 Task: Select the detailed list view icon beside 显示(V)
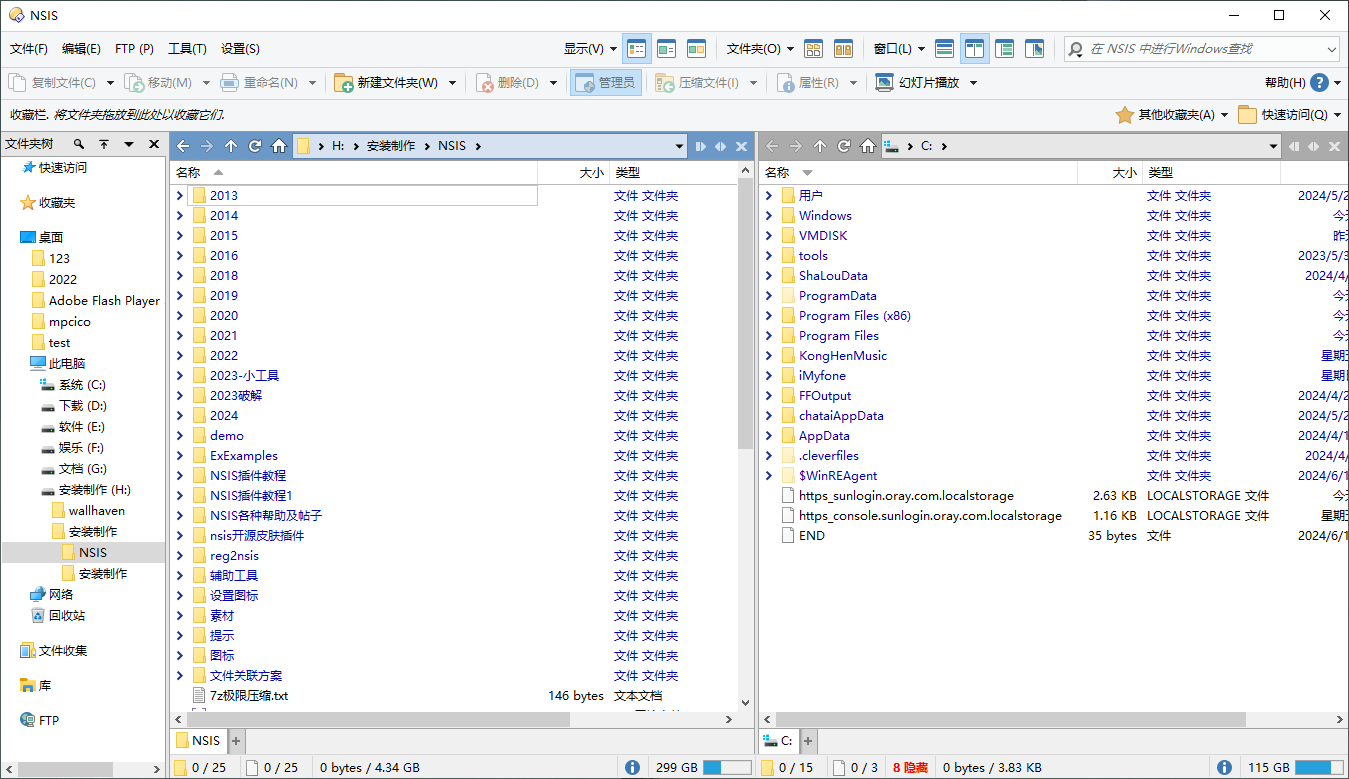(637, 48)
